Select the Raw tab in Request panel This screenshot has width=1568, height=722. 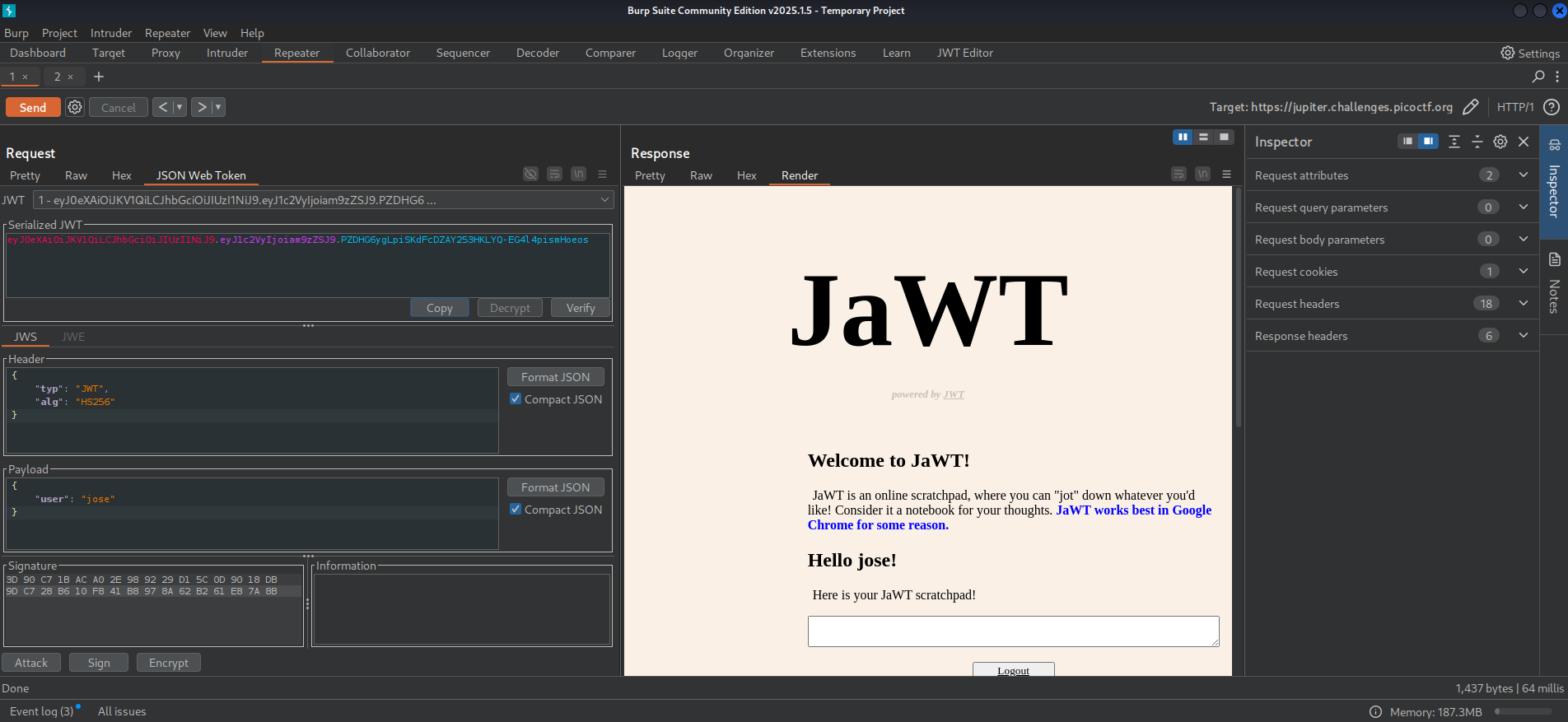[76, 175]
